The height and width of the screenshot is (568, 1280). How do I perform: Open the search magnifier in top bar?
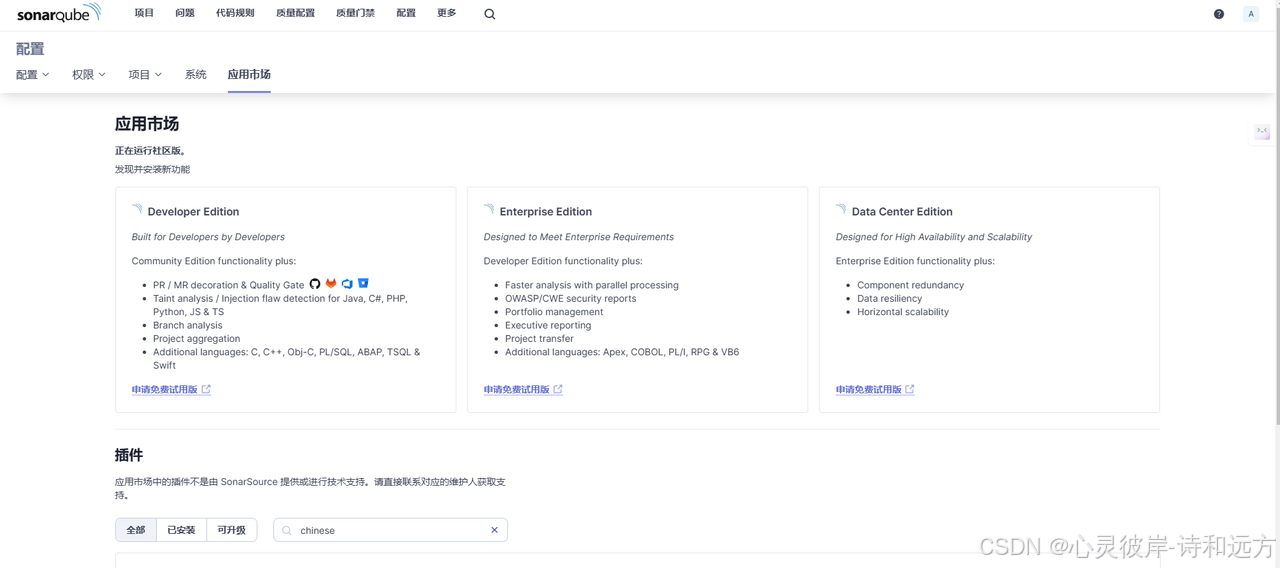(x=490, y=14)
